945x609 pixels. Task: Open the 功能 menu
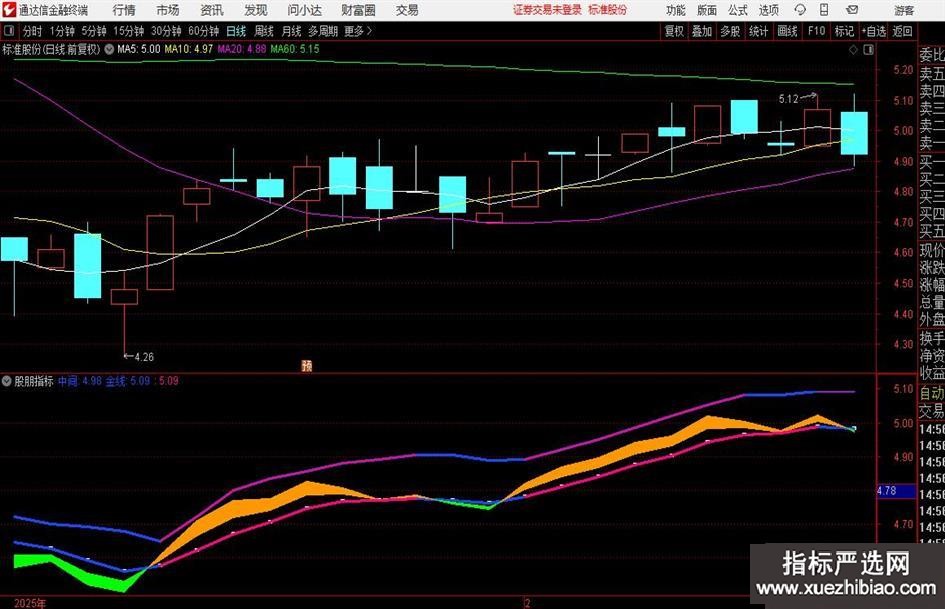point(676,10)
